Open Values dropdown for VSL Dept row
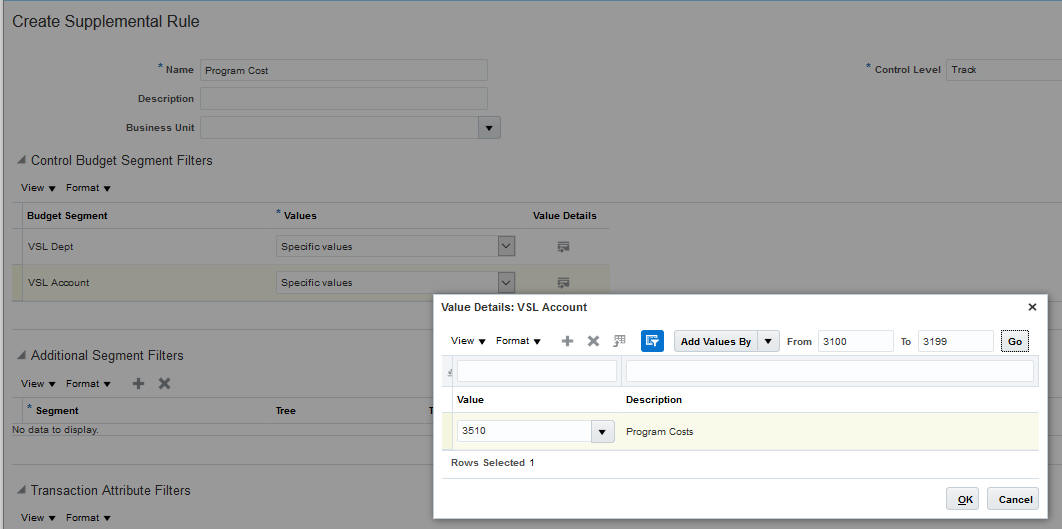 (506, 246)
